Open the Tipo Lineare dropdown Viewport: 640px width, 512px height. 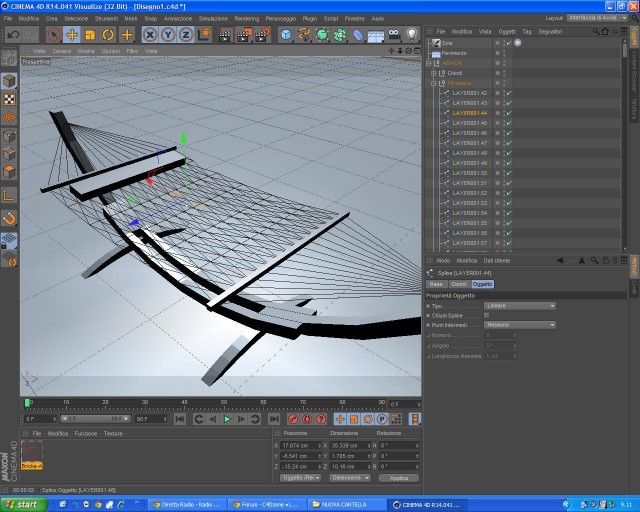pyautogui.click(x=520, y=306)
